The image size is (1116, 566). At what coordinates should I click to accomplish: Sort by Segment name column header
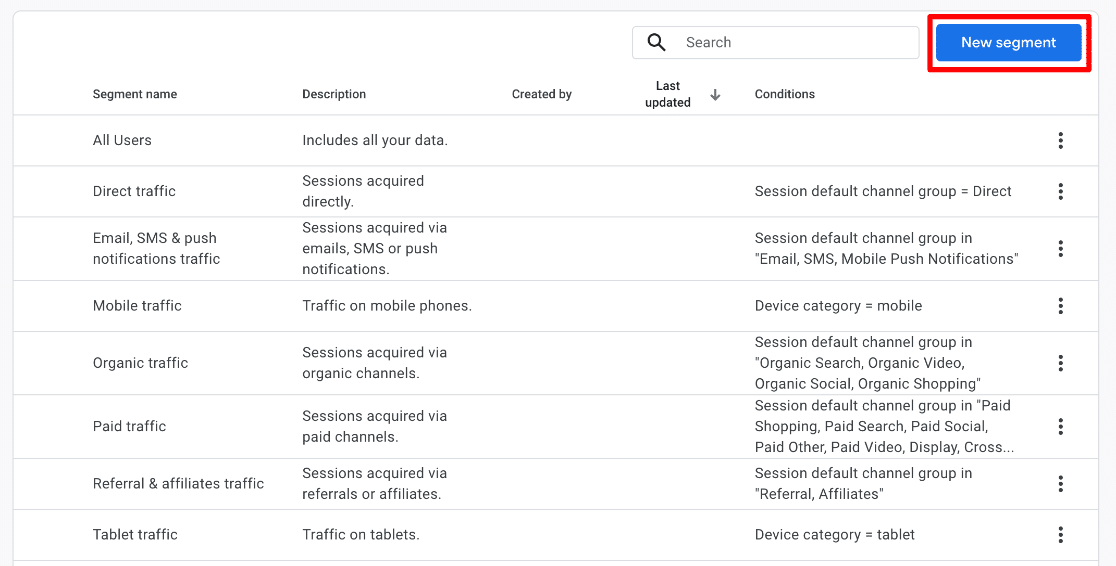pyautogui.click(x=135, y=94)
